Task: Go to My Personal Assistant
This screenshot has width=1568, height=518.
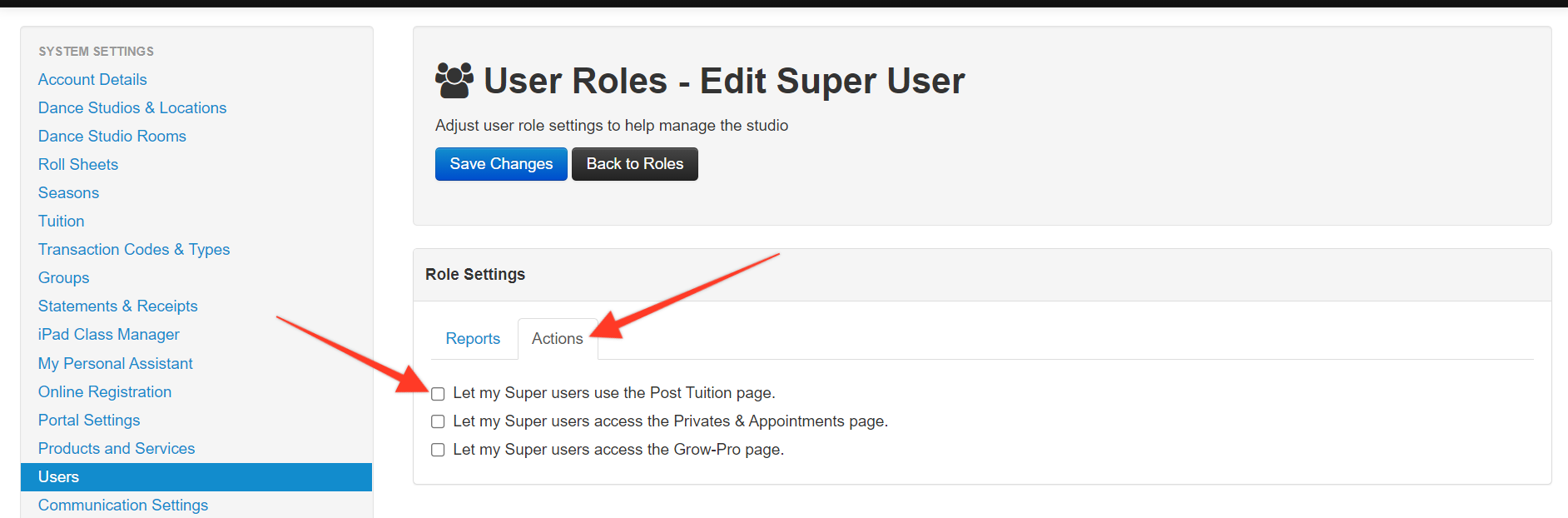Action: coord(116,363)
